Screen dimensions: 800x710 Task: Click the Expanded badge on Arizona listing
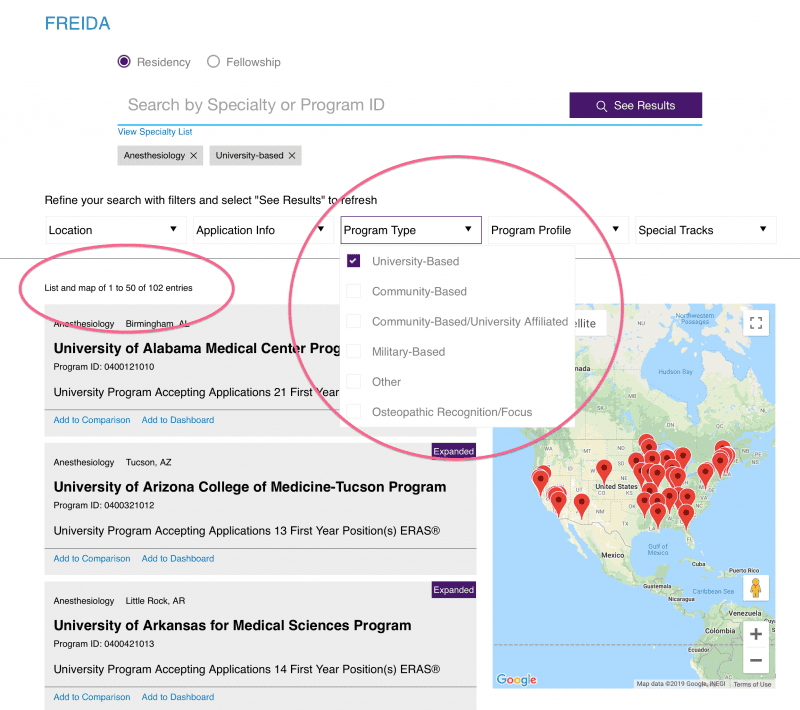(x=454, y=451)
